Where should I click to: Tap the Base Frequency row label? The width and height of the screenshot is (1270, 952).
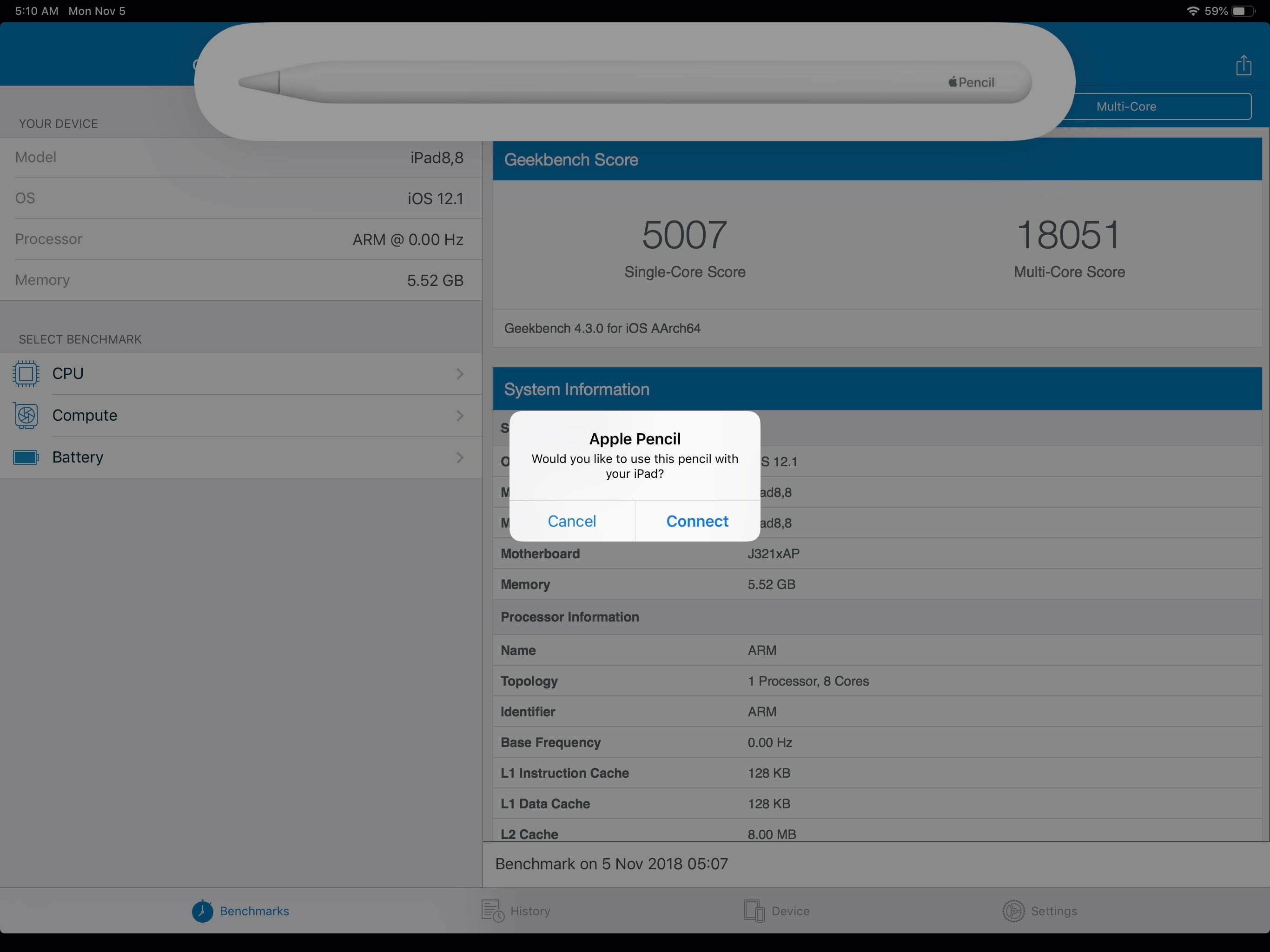tap(550, 742)
